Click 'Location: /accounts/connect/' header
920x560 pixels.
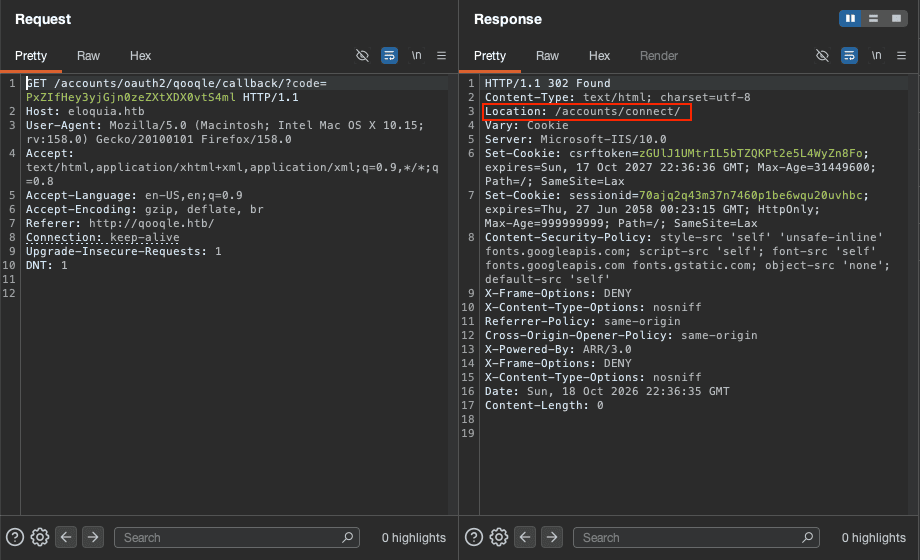583,111
